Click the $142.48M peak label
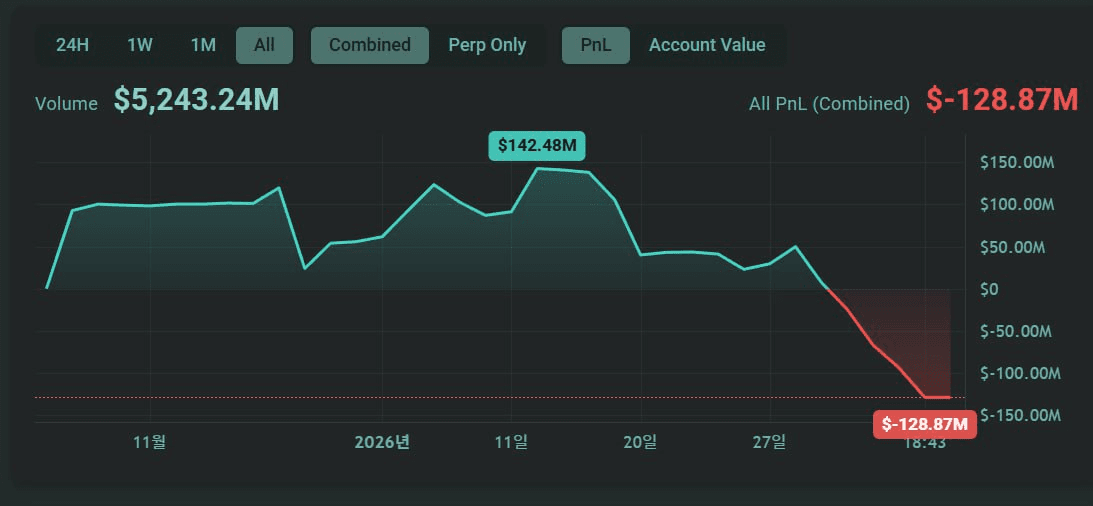The image size is (1093, 506). (537, 146)
